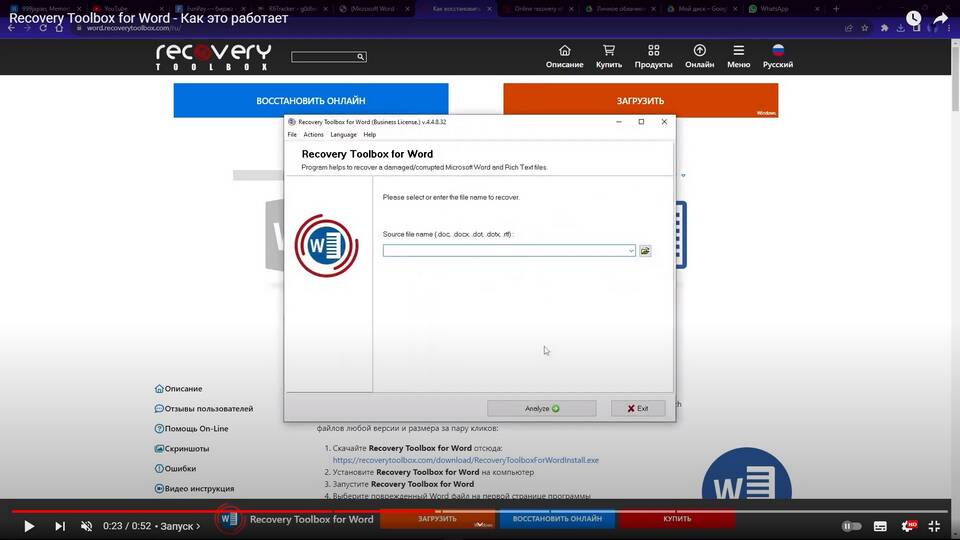The width and height of the screenshot is (960, 540).
Task: Open the Русский language selector
Action: click(778, 56)
